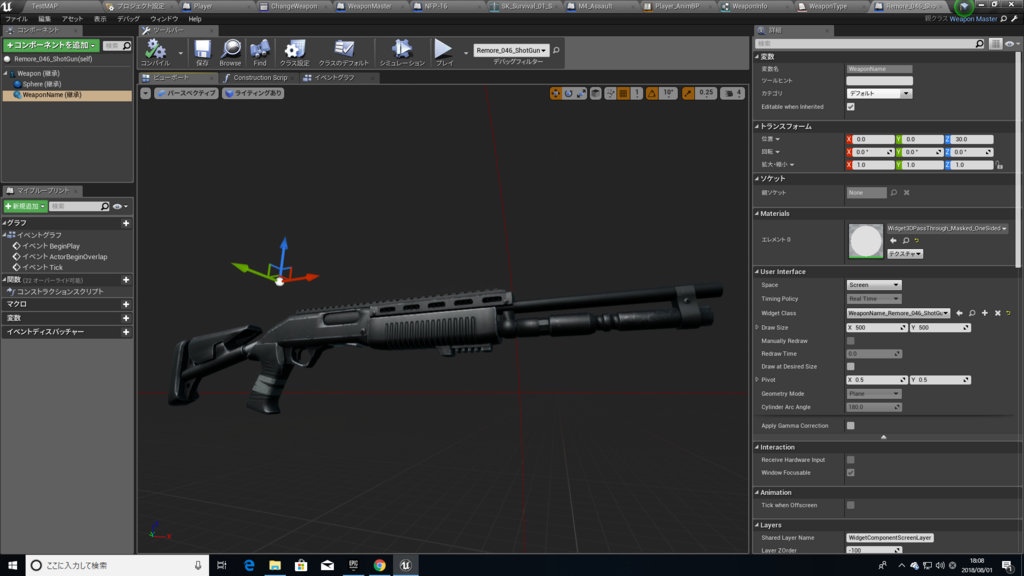Toggle Receive Hardware Input checkbox

click(x=850, y=460)
